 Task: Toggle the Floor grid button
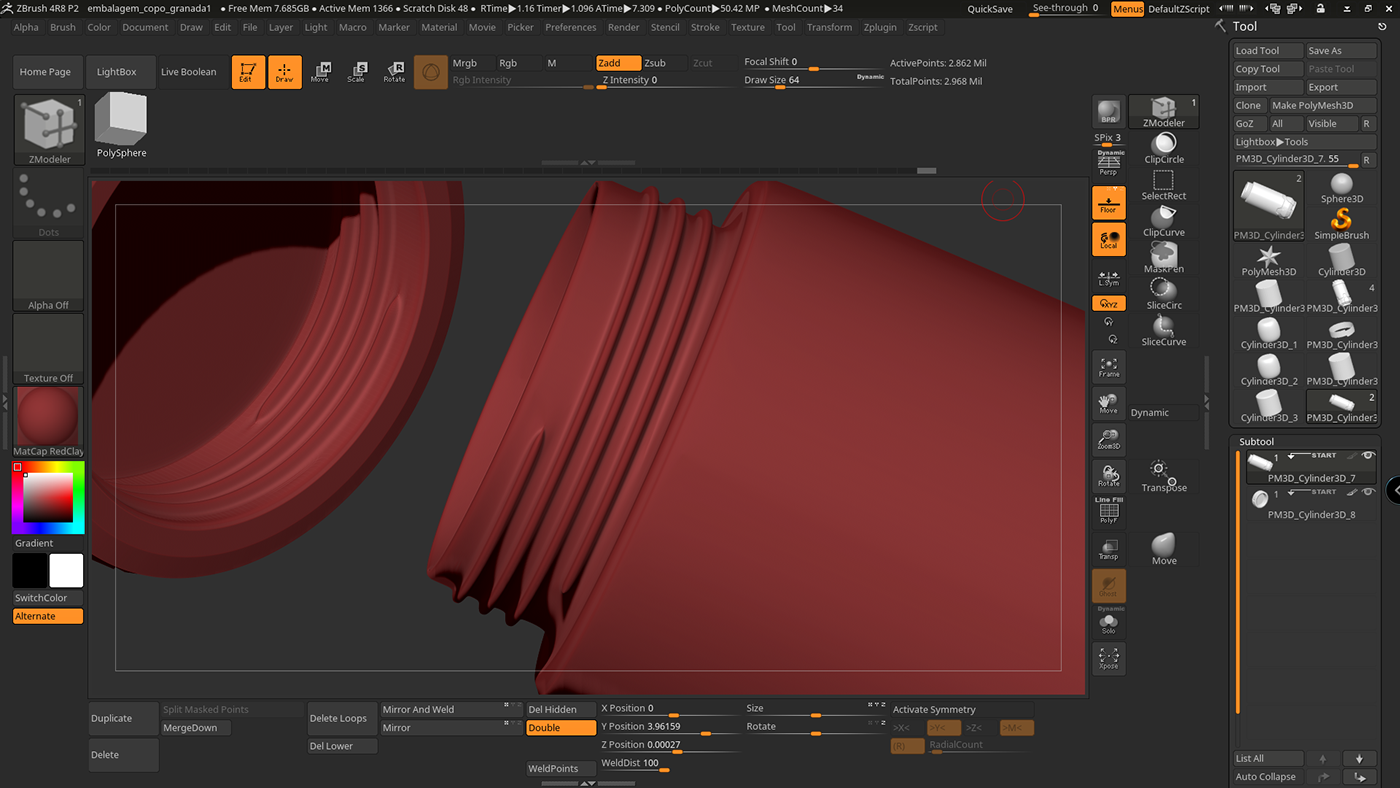1108,203
